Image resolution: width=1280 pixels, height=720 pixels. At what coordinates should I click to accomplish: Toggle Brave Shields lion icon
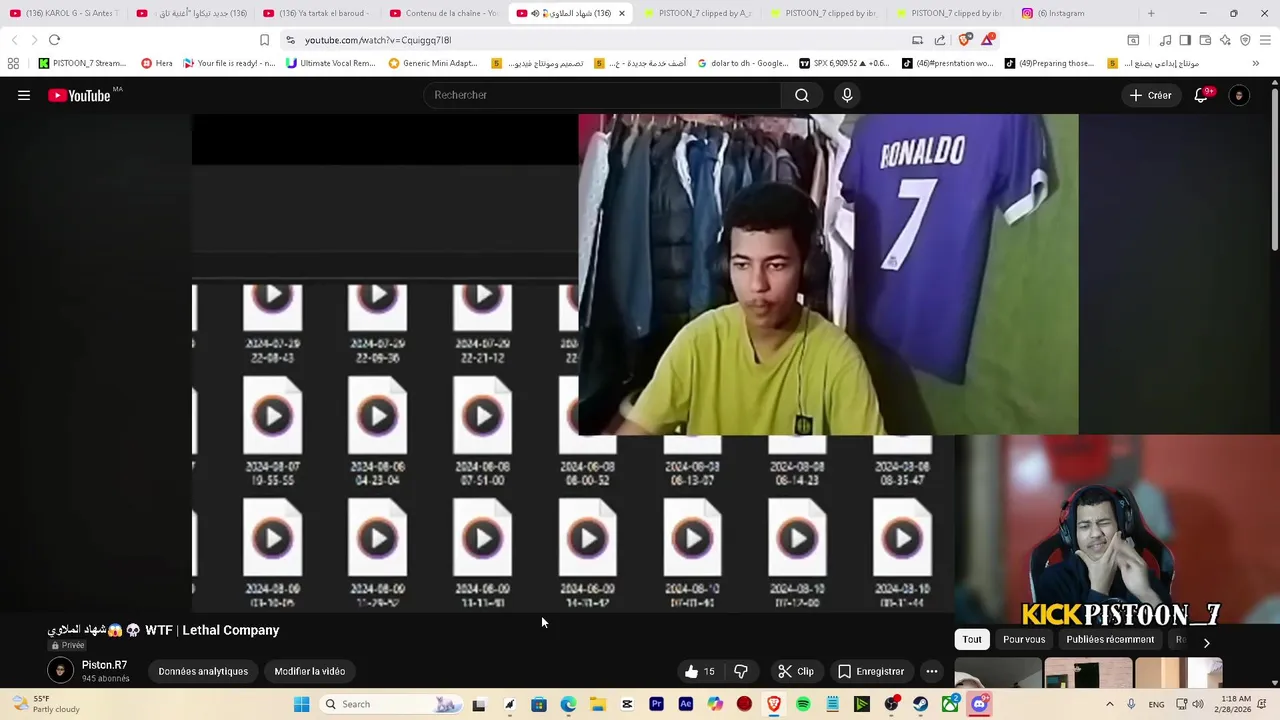coord(964,40)
